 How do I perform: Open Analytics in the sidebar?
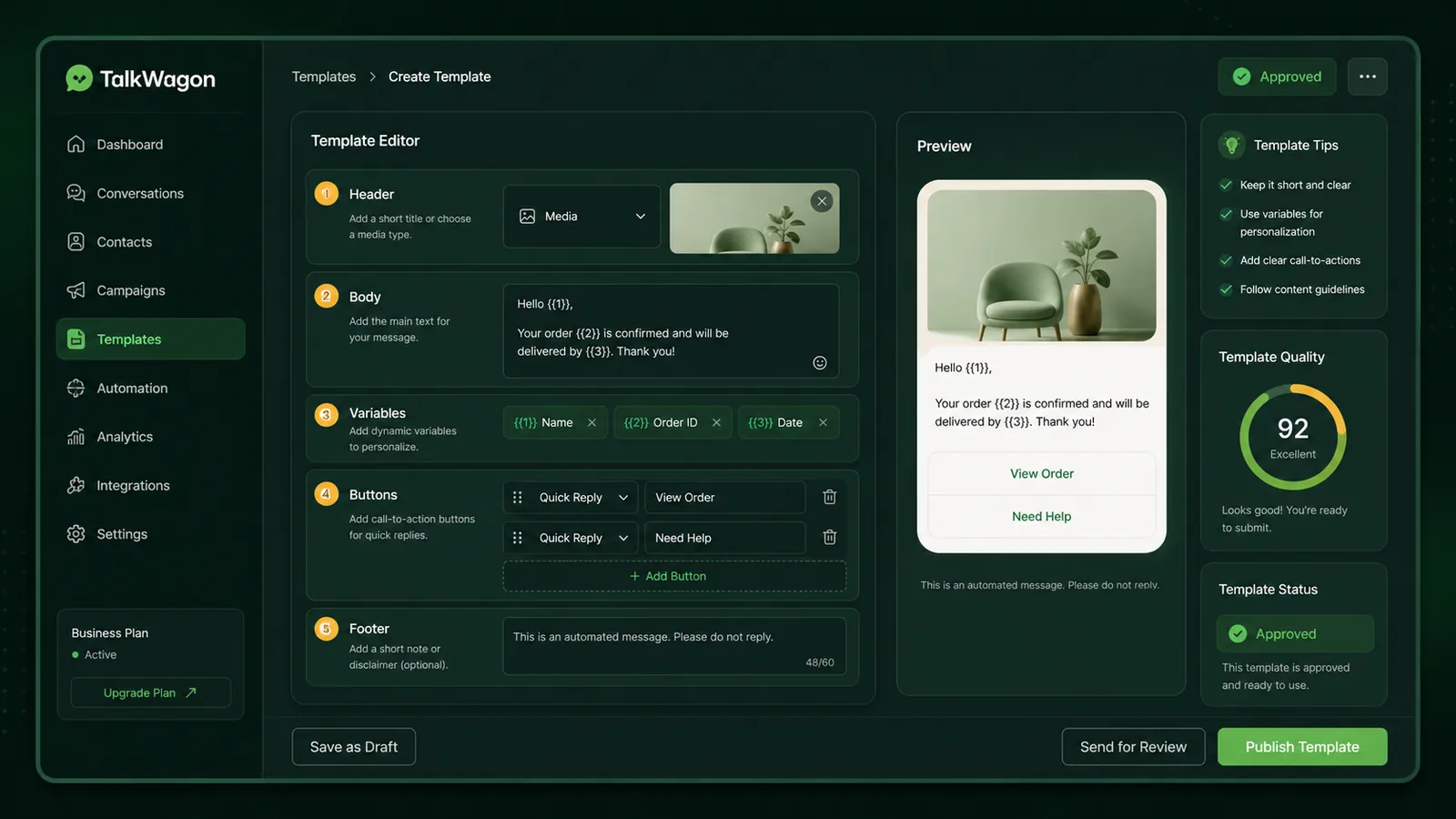click(151, 437)
